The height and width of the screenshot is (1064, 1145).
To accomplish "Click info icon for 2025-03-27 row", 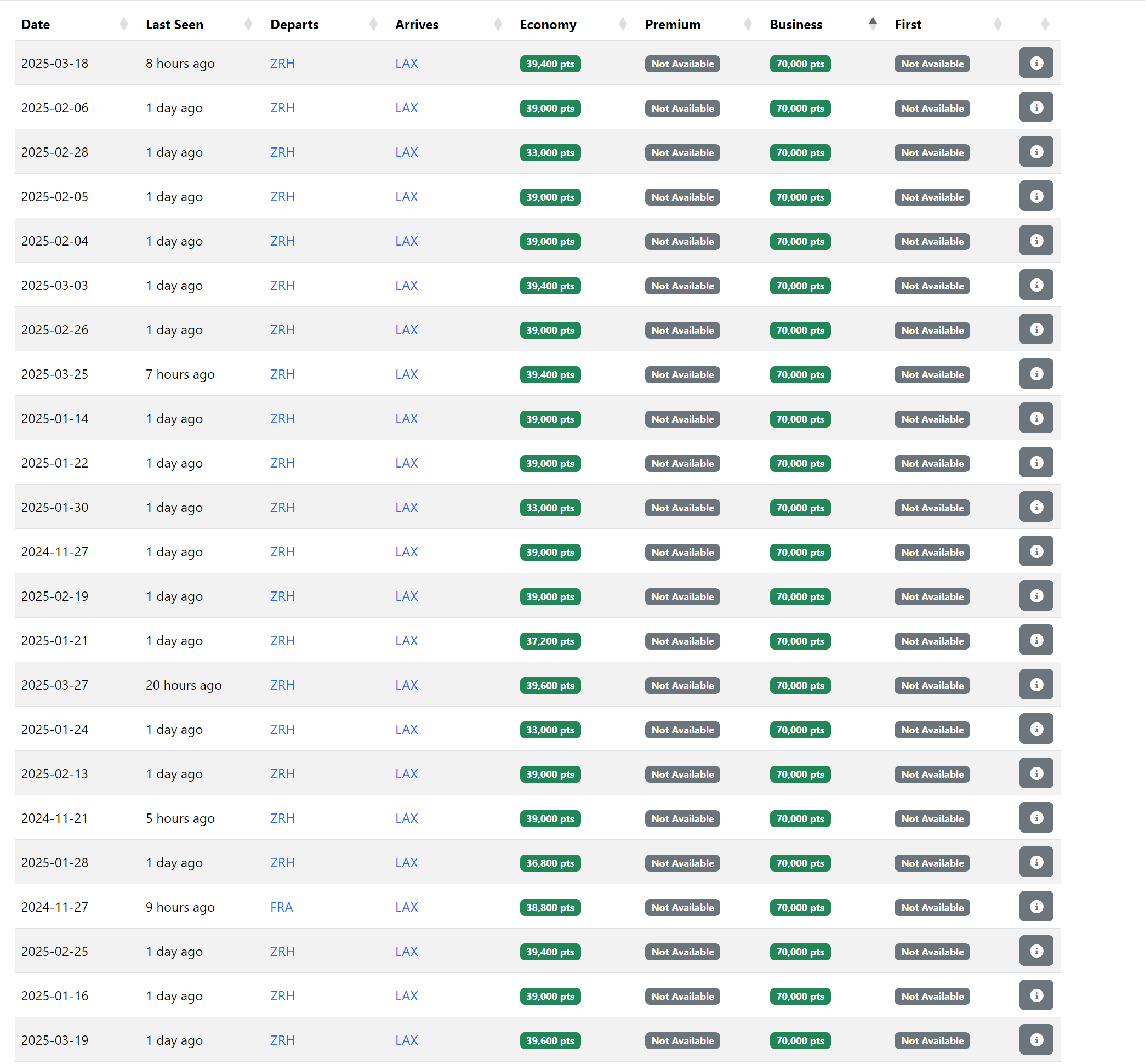I will (1035, 684).
